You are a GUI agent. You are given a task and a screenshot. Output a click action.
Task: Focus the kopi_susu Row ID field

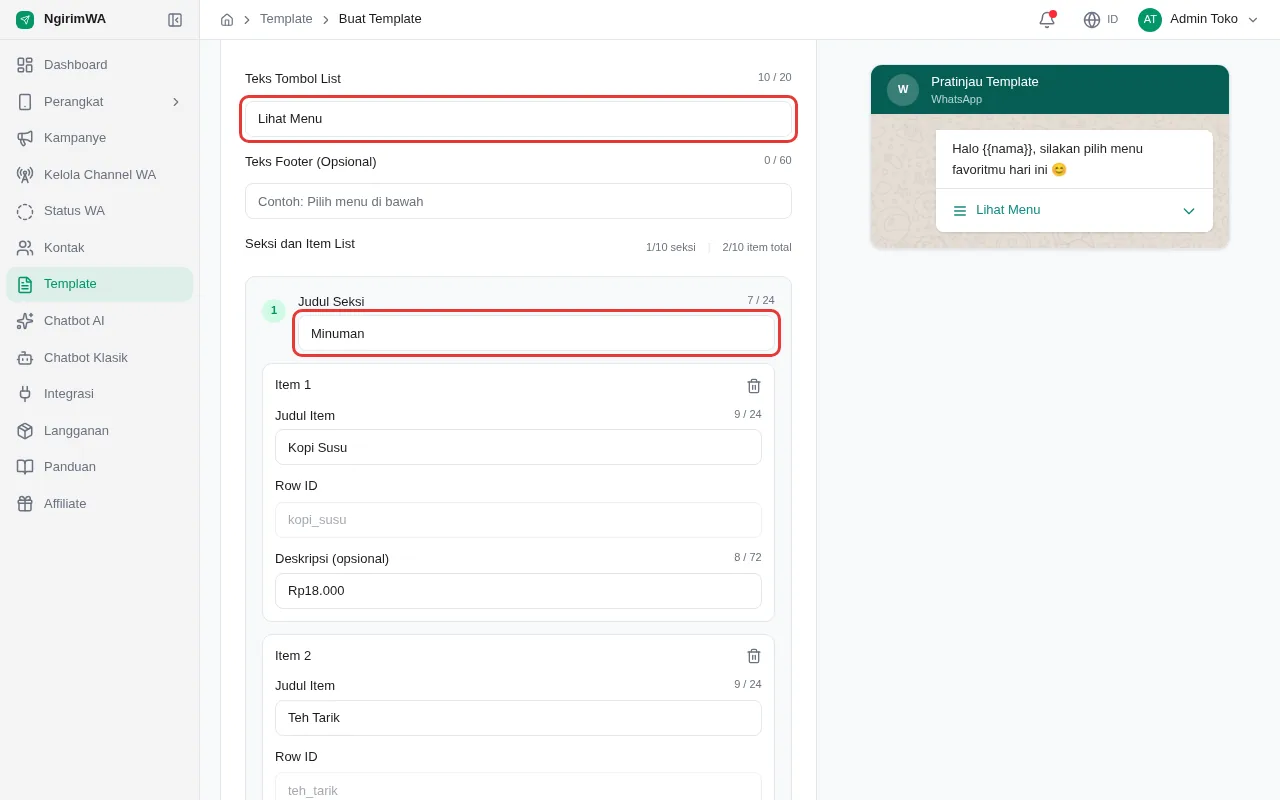coord(518,520)
